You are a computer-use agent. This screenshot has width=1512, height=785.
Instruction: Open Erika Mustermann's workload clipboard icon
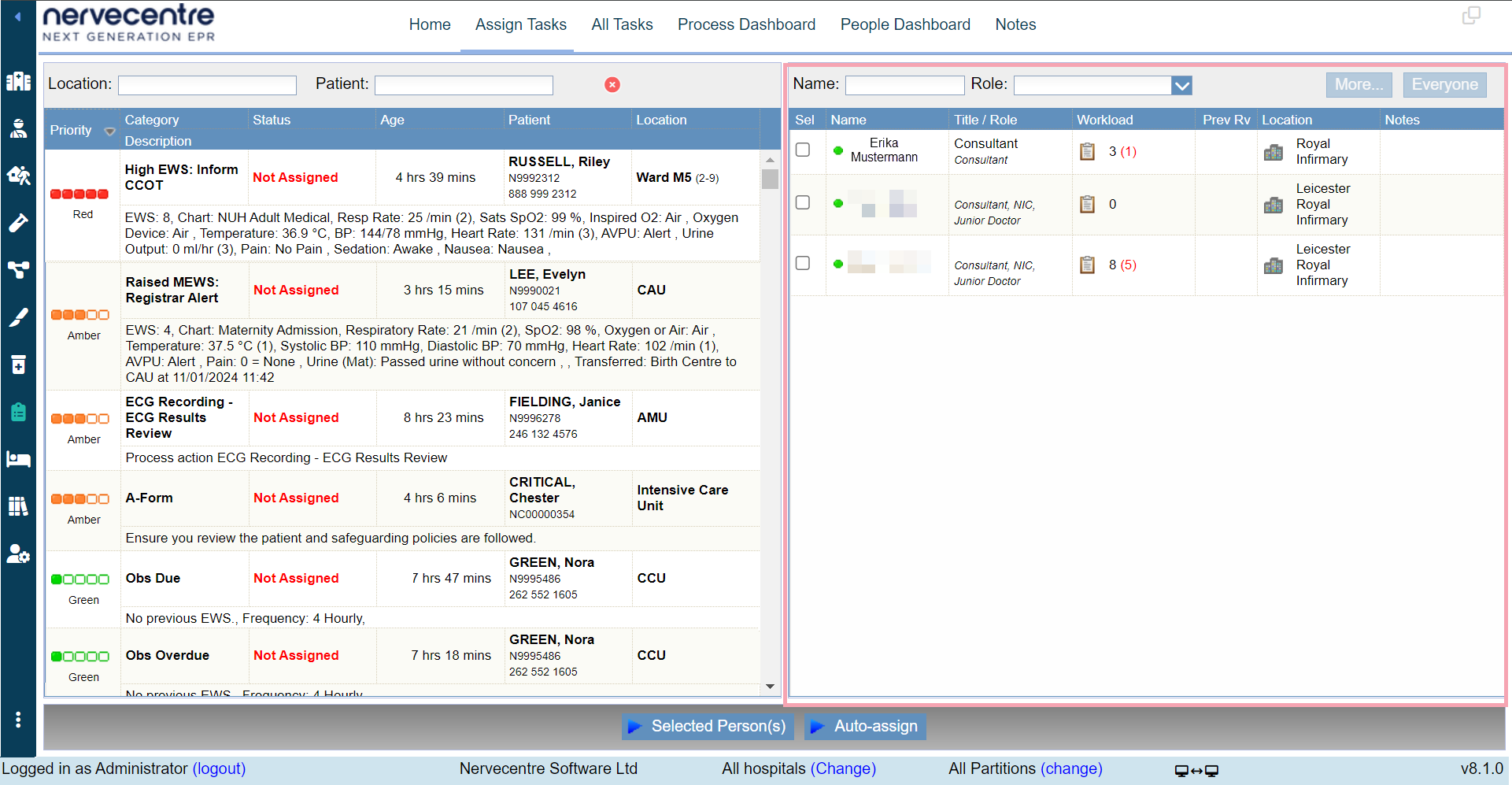(1087, 151)
